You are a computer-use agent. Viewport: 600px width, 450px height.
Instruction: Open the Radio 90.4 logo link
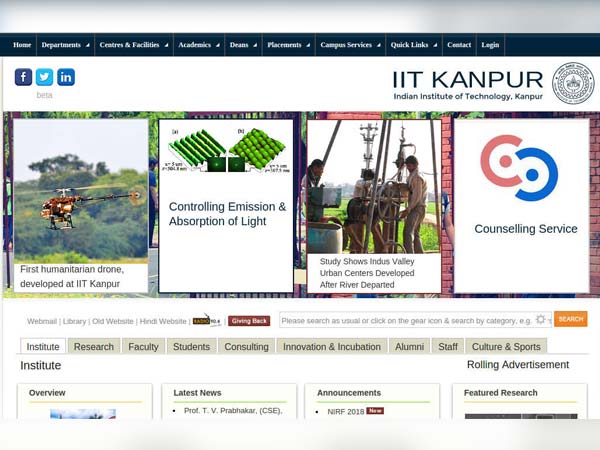(x=207, y=320)
